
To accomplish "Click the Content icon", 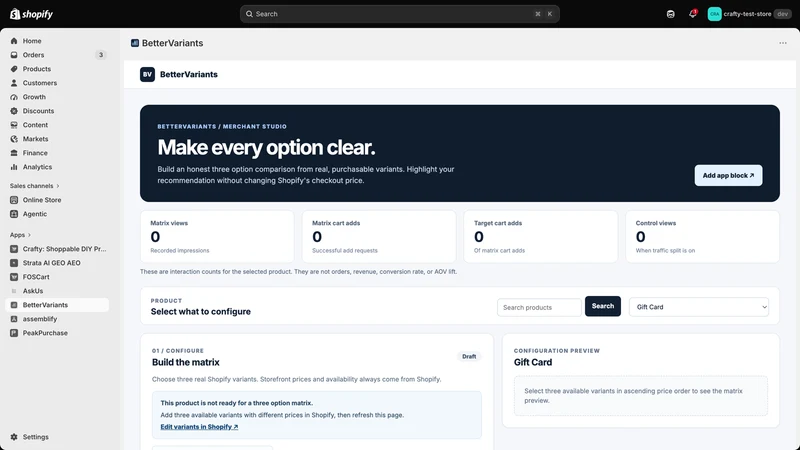I will coord(14,125).
